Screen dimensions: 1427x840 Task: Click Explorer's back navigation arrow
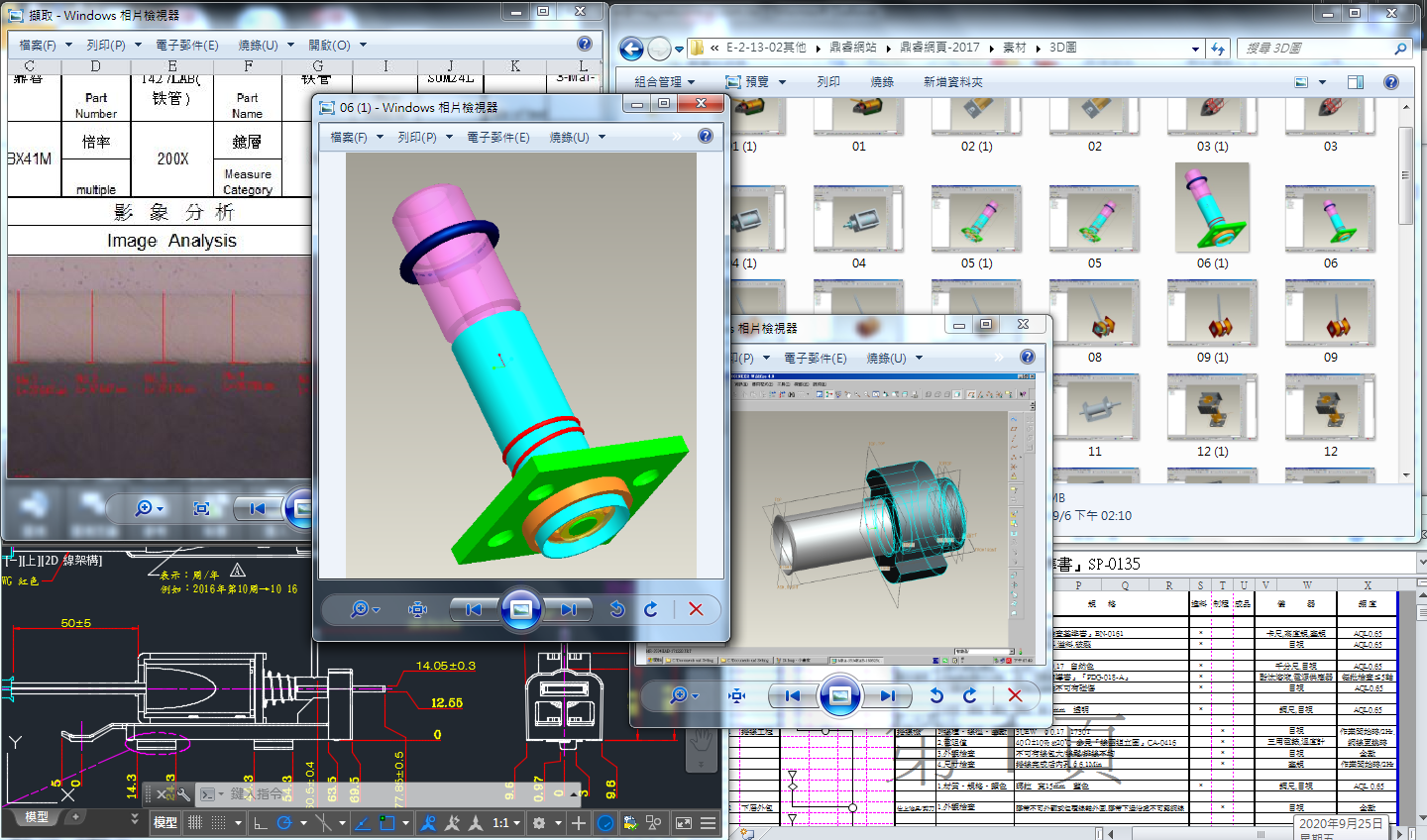[631, 49]
